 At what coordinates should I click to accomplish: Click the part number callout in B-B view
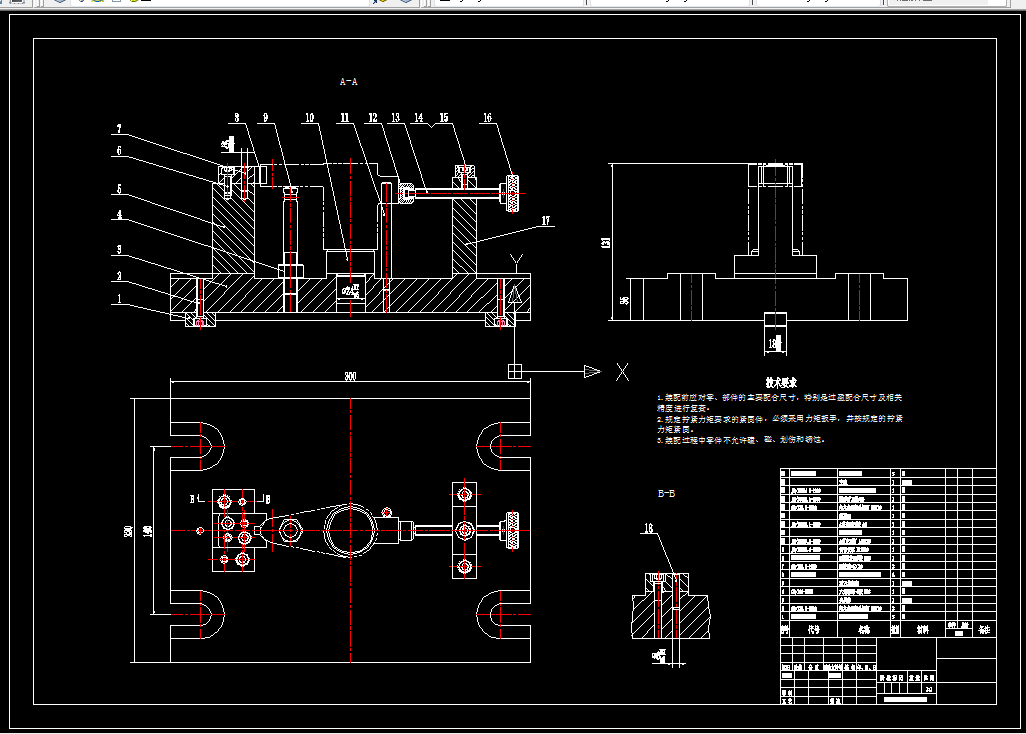(x=648, y=528)
